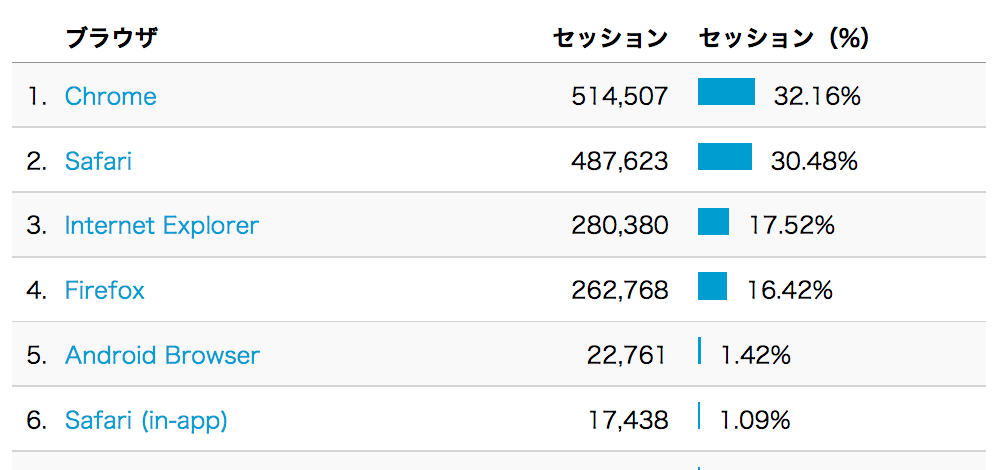
Task: Select the Android Browser 1.42% bar
Action: point(699,351)
